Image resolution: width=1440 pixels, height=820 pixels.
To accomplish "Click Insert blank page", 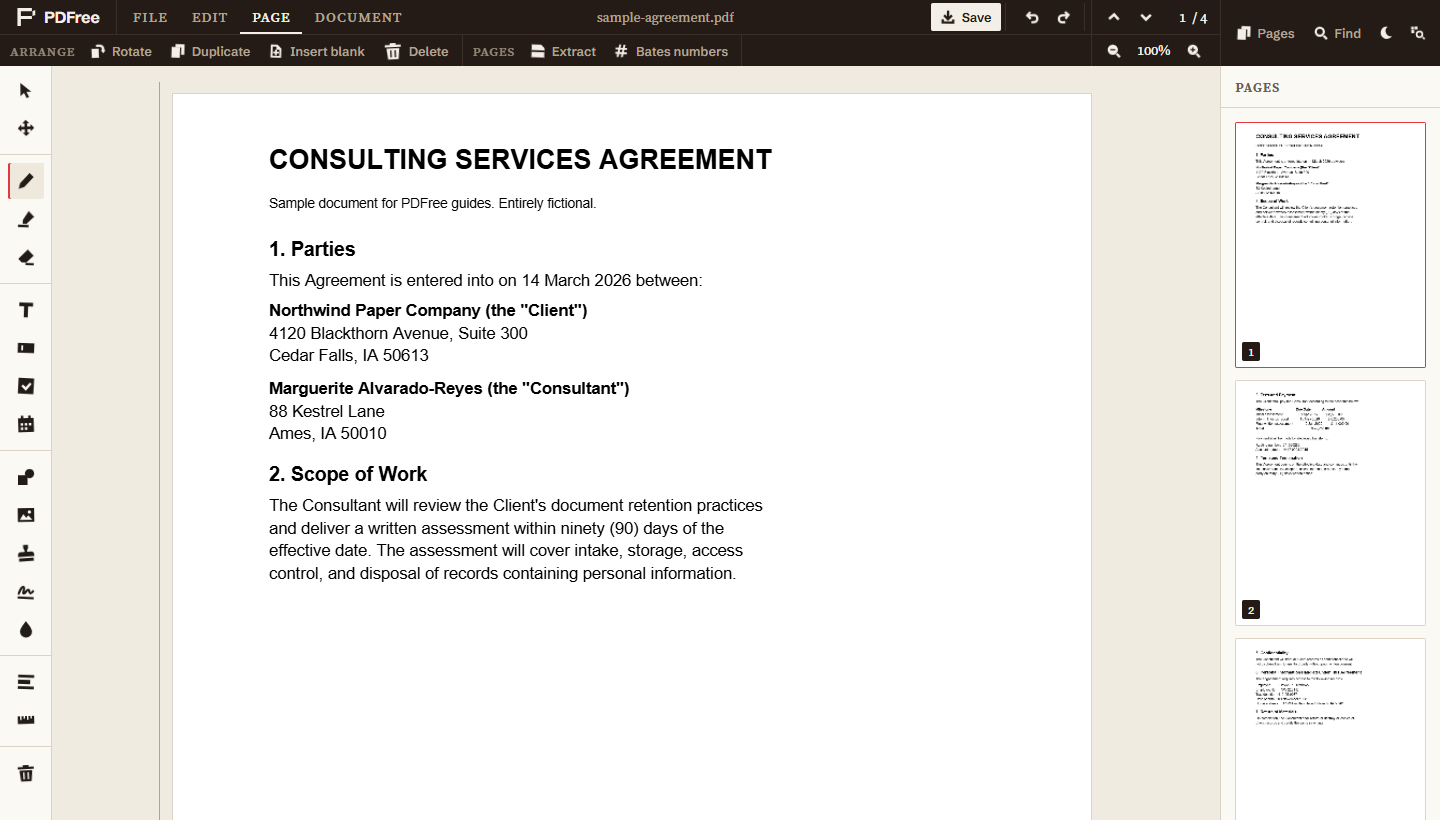I will tap(317, 51).
